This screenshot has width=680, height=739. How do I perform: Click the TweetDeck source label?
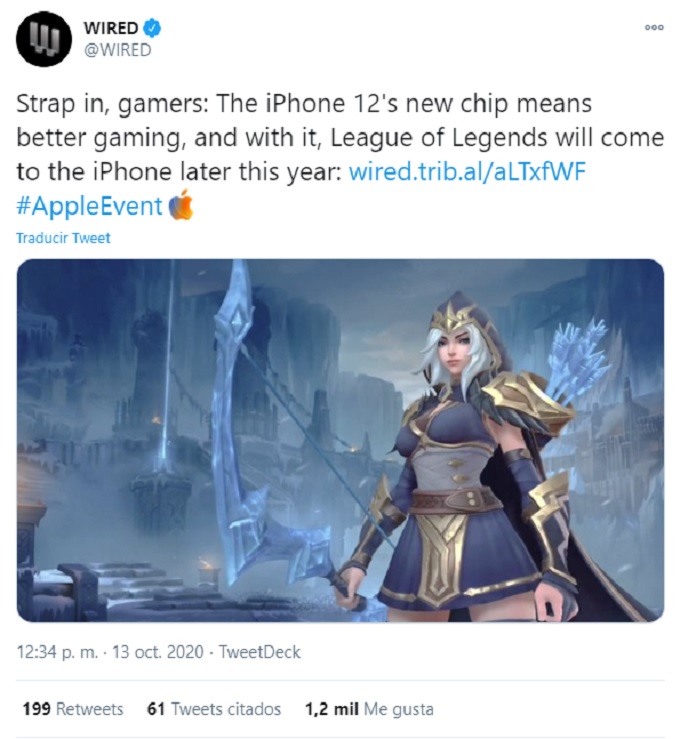pos(260,652)
